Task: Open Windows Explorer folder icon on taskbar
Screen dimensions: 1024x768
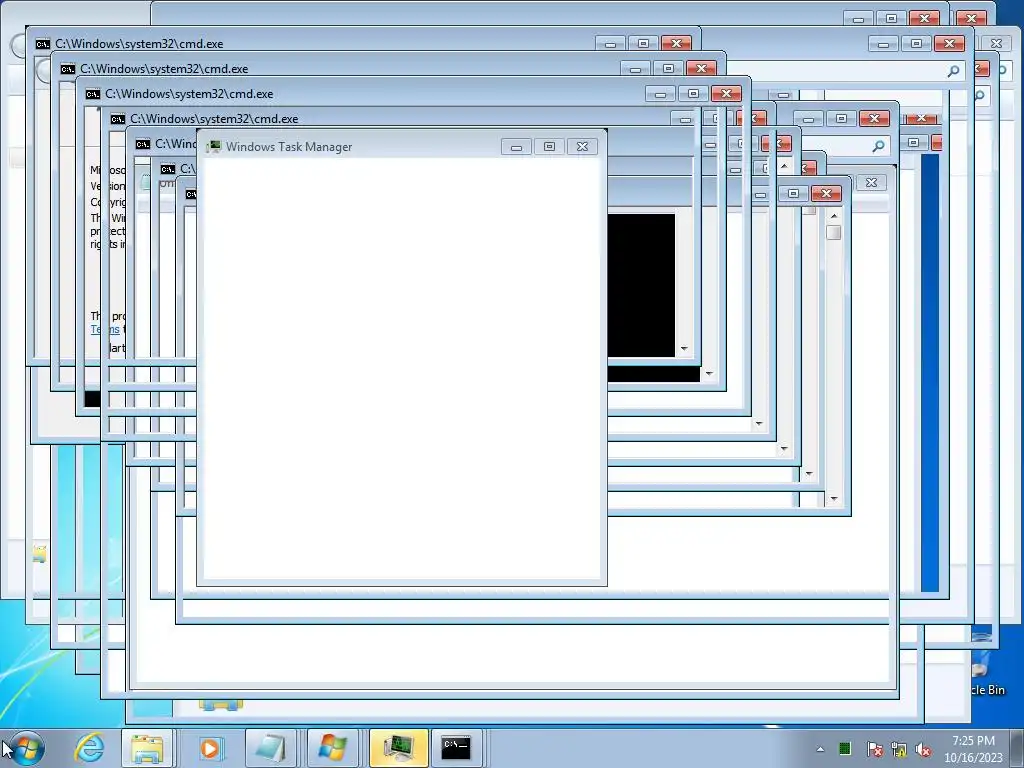Action: click(x=147, y=748)
